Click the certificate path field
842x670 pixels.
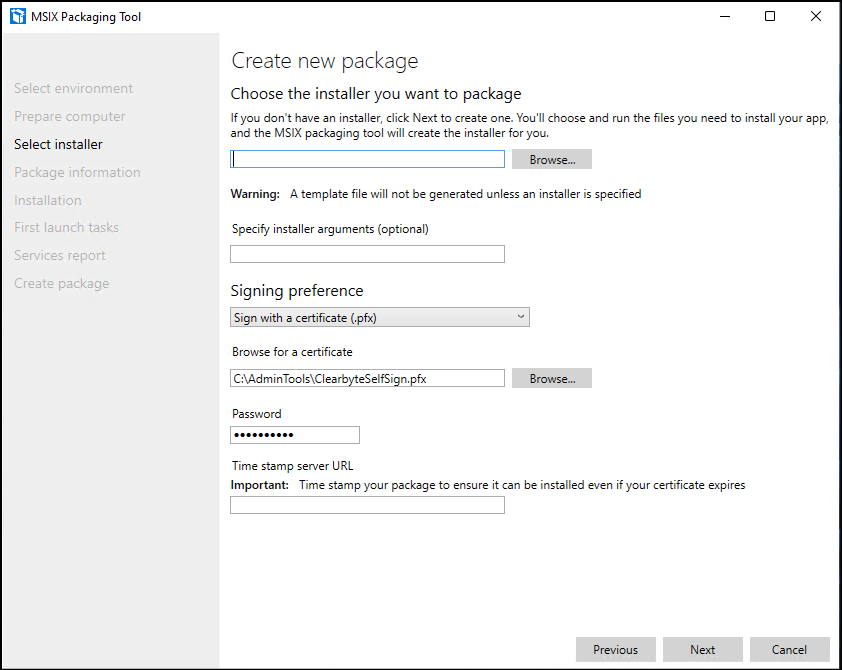click(367, 378)
